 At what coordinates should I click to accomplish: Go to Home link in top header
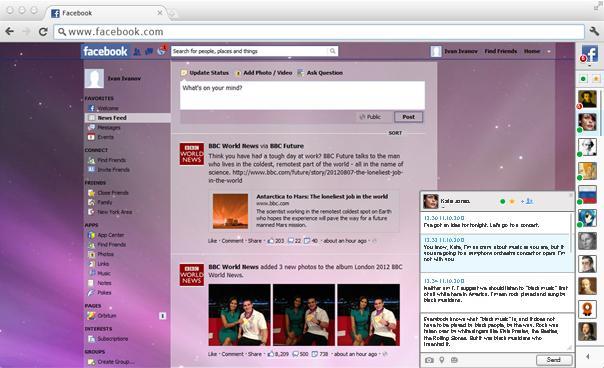[532, 51]
